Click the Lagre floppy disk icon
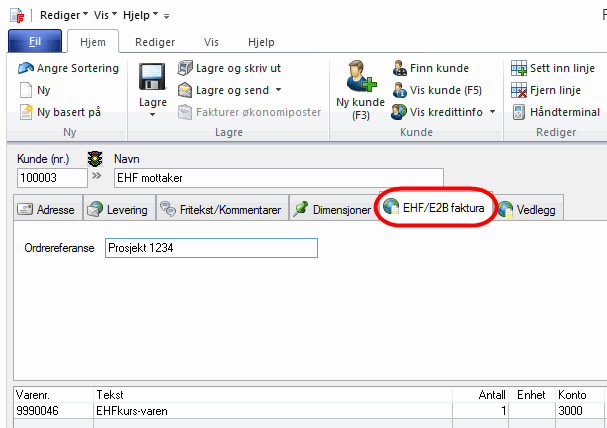Viewport: 607px width, 428px height. click(152, 78)
